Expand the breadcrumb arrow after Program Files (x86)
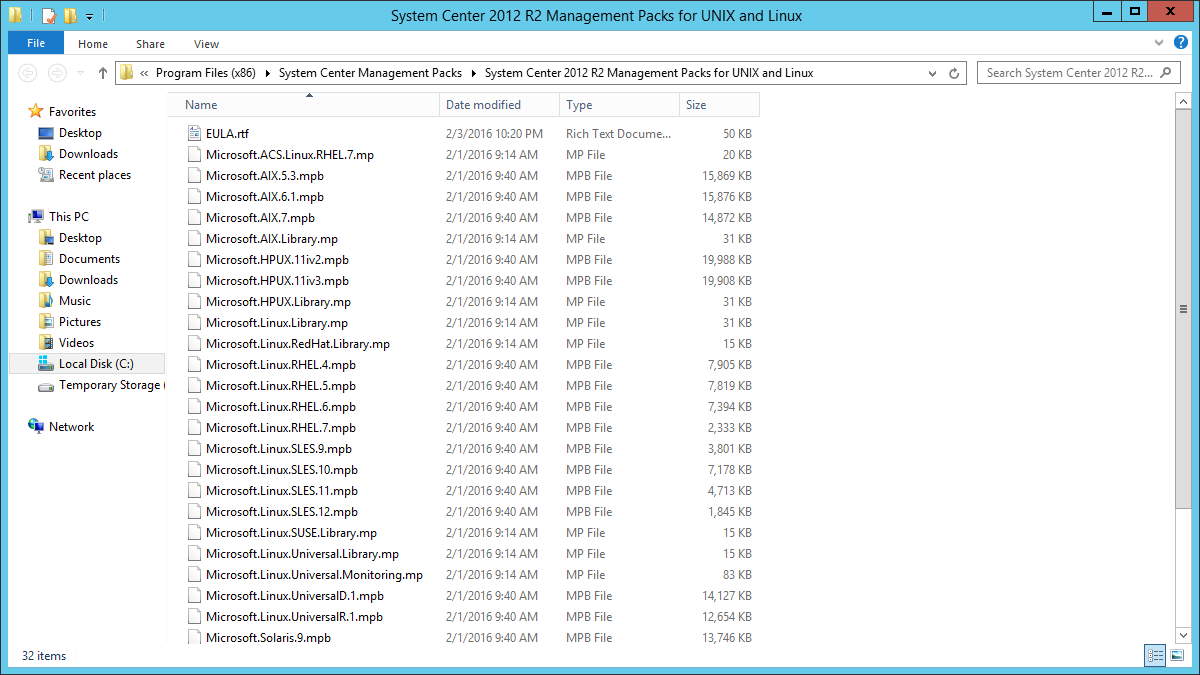The image size is (1200, 675). [x=268, y=73]
